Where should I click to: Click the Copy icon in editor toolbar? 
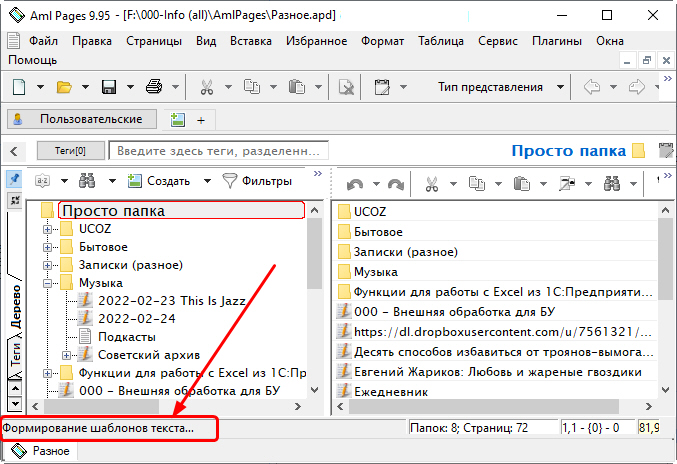tap(477, 184)
